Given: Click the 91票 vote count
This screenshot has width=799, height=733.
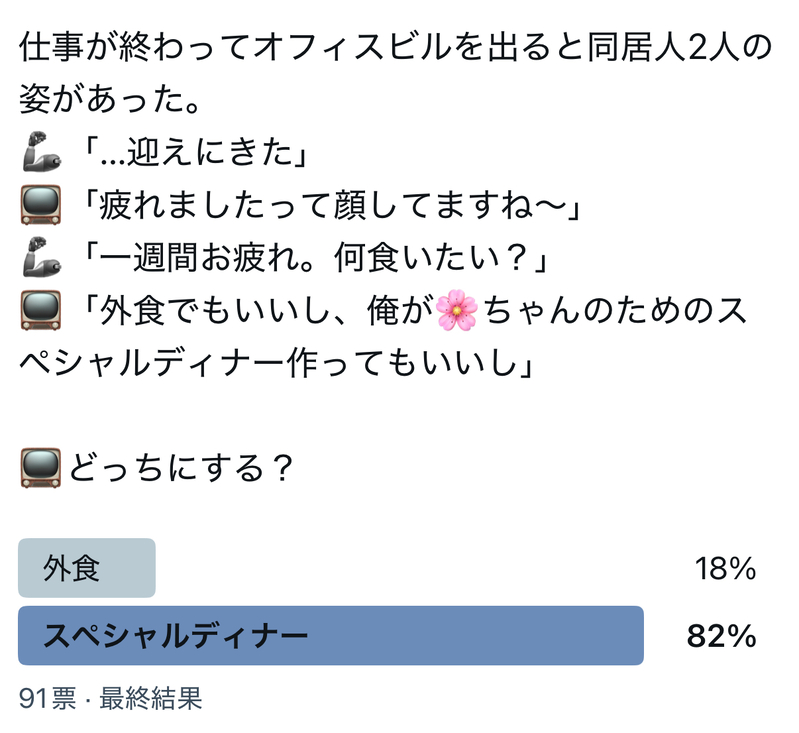Looking at the screenshot, I should point(47,697).
